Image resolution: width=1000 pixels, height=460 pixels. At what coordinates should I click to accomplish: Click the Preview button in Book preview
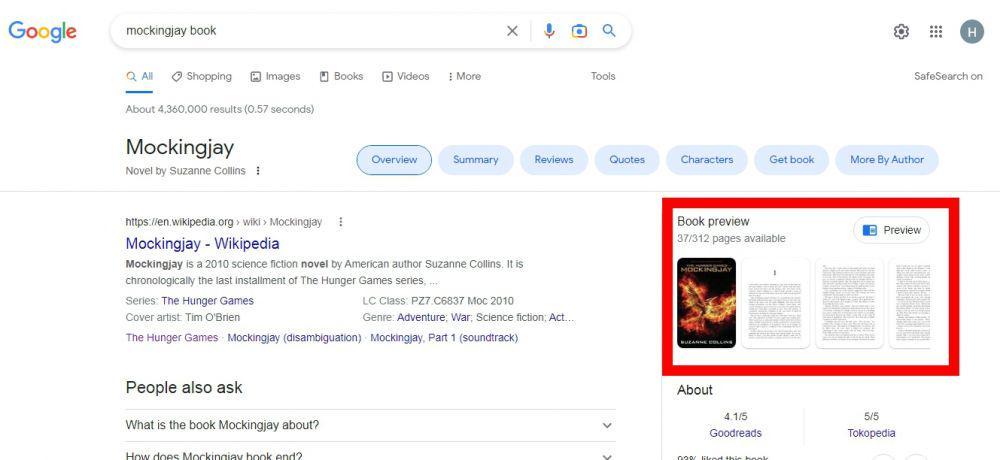coord(892,230)
